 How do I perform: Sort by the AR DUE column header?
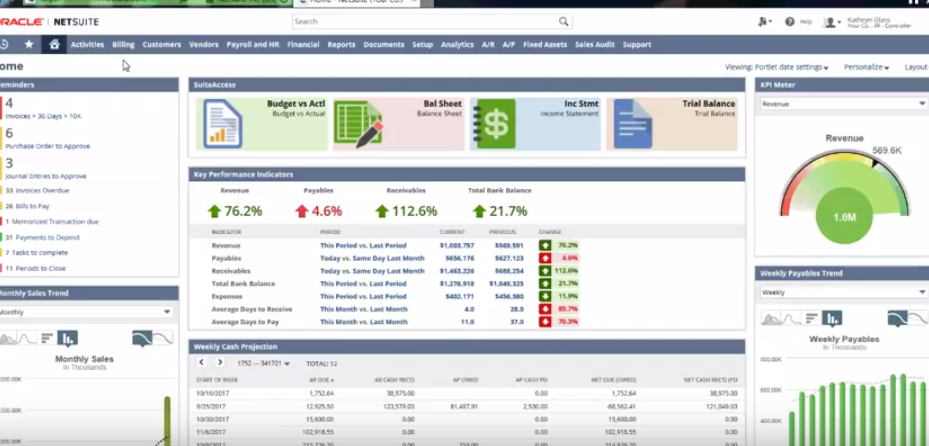point(321,380)
